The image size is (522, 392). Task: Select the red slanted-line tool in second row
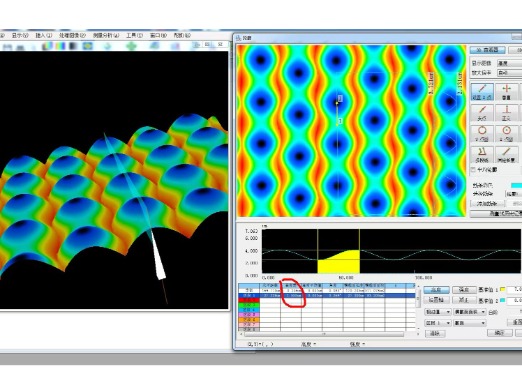[482, 113]
